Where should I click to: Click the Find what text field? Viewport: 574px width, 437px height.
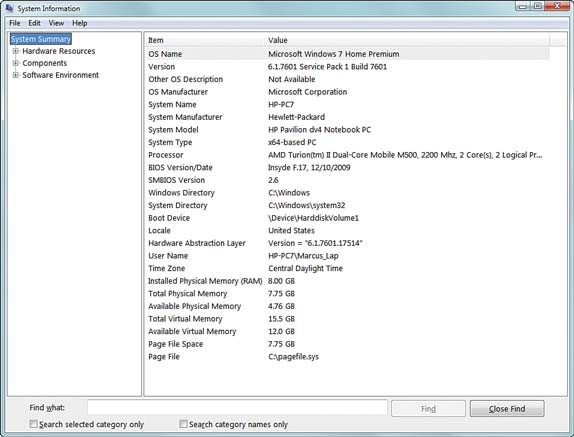pos(237,408)
